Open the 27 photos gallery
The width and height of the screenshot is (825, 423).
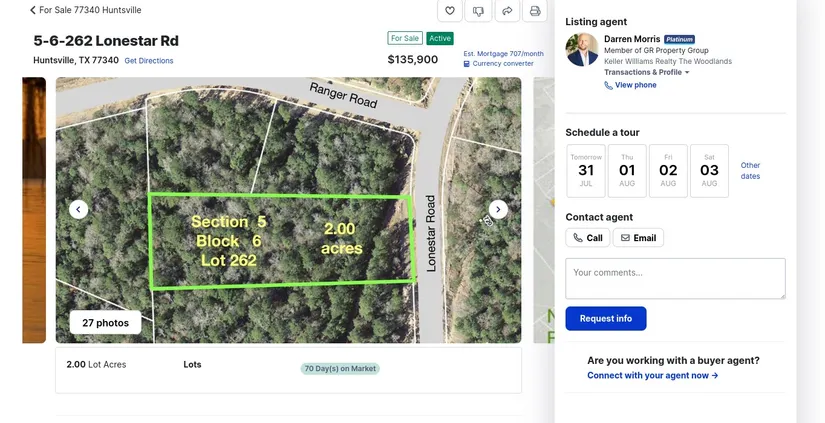(x=105, y=323)
